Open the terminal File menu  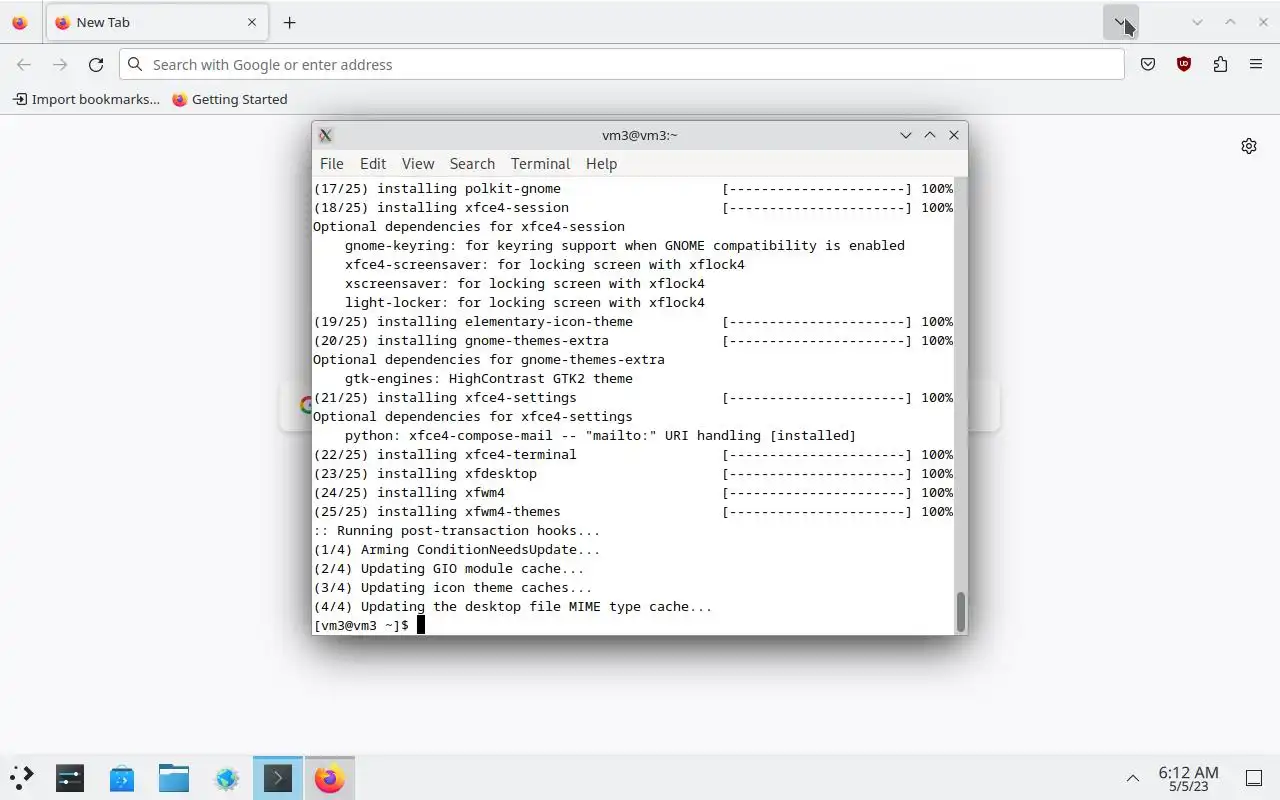(331, 164)
